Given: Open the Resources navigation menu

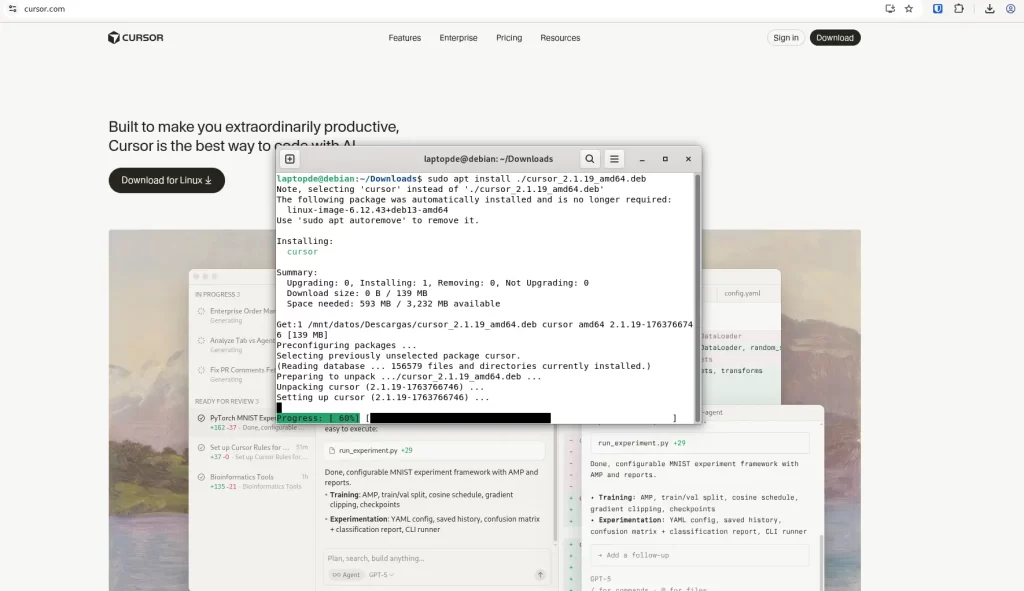Looking at the screenshot, I should click(560, 38).
